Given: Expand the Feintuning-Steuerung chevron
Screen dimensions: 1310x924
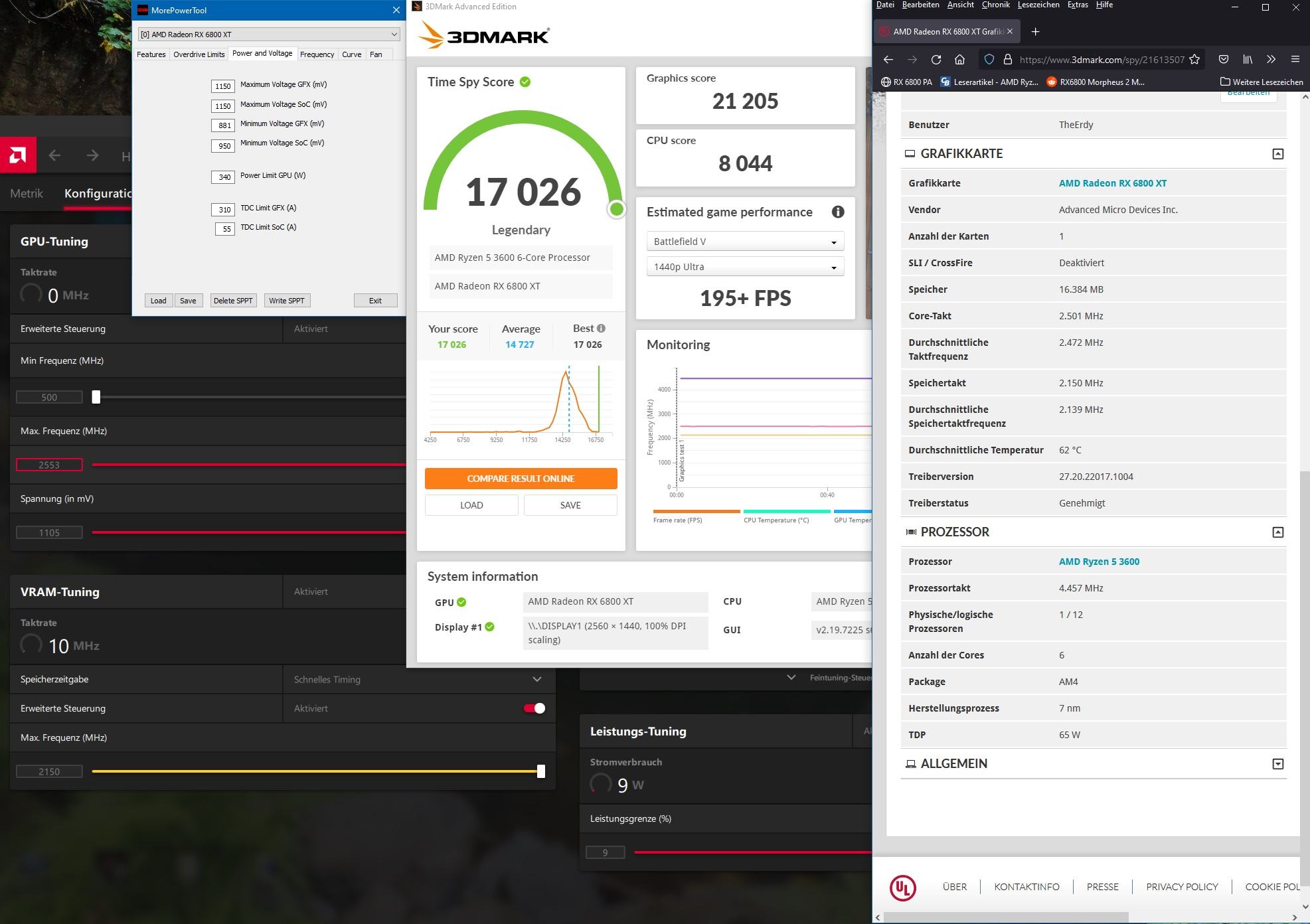Looking at the screenshot, I should [x=791, y=678].
